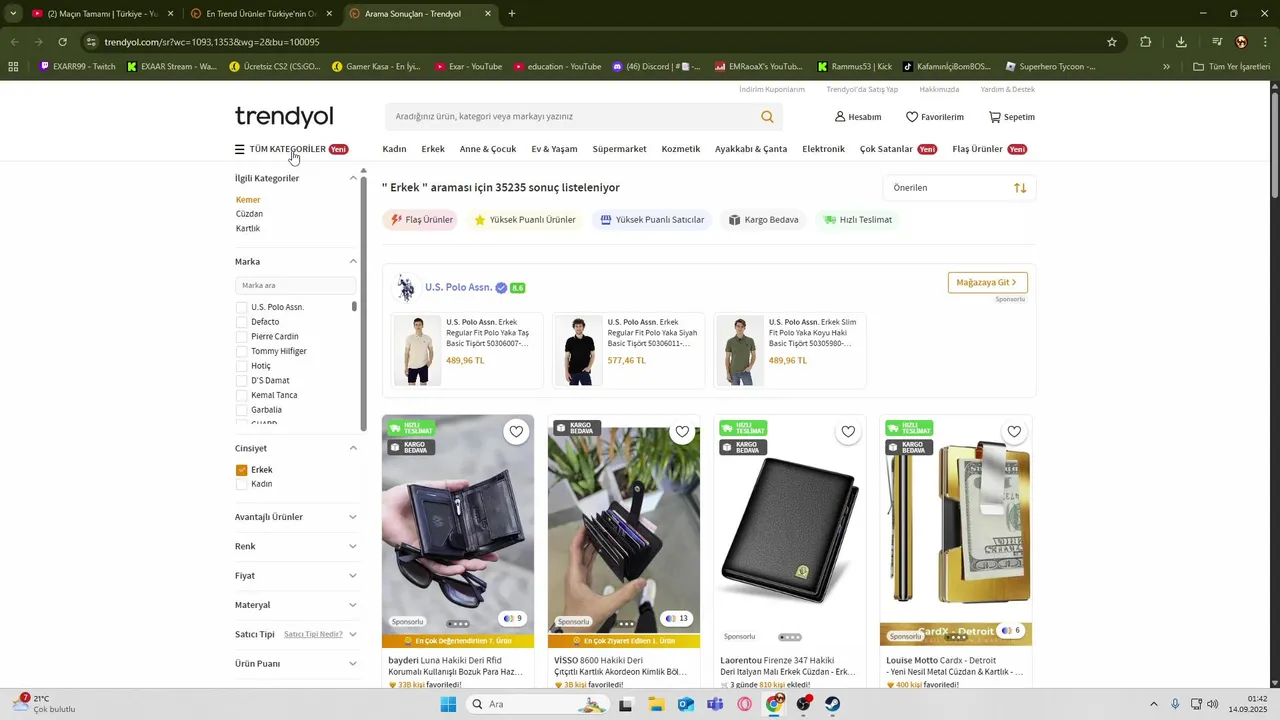
Task: Favorite the Louise Motto Cardx heart
Action: [1014, 432]
